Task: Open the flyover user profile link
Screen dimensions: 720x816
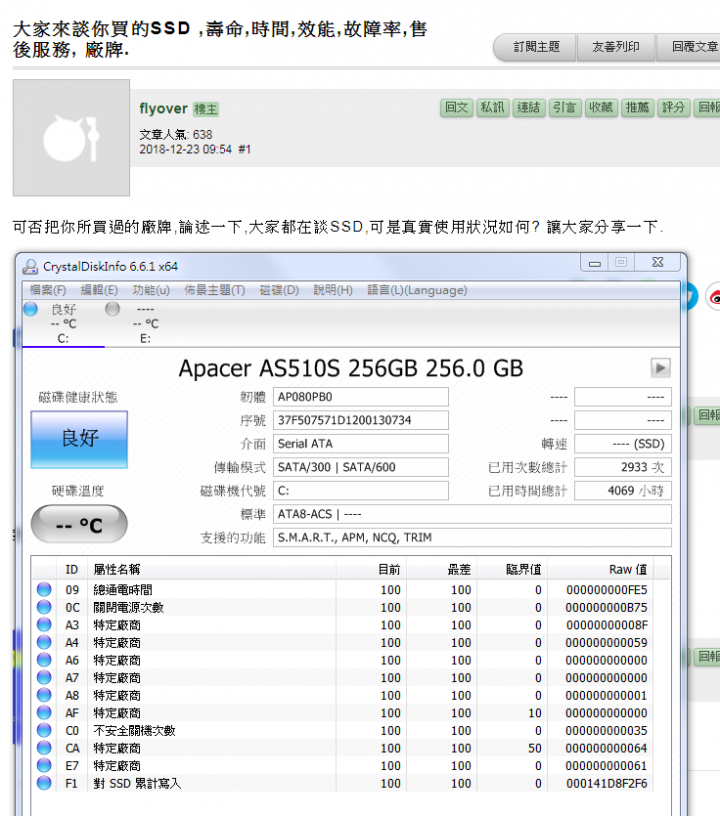Action: click(x=163, y=108)
